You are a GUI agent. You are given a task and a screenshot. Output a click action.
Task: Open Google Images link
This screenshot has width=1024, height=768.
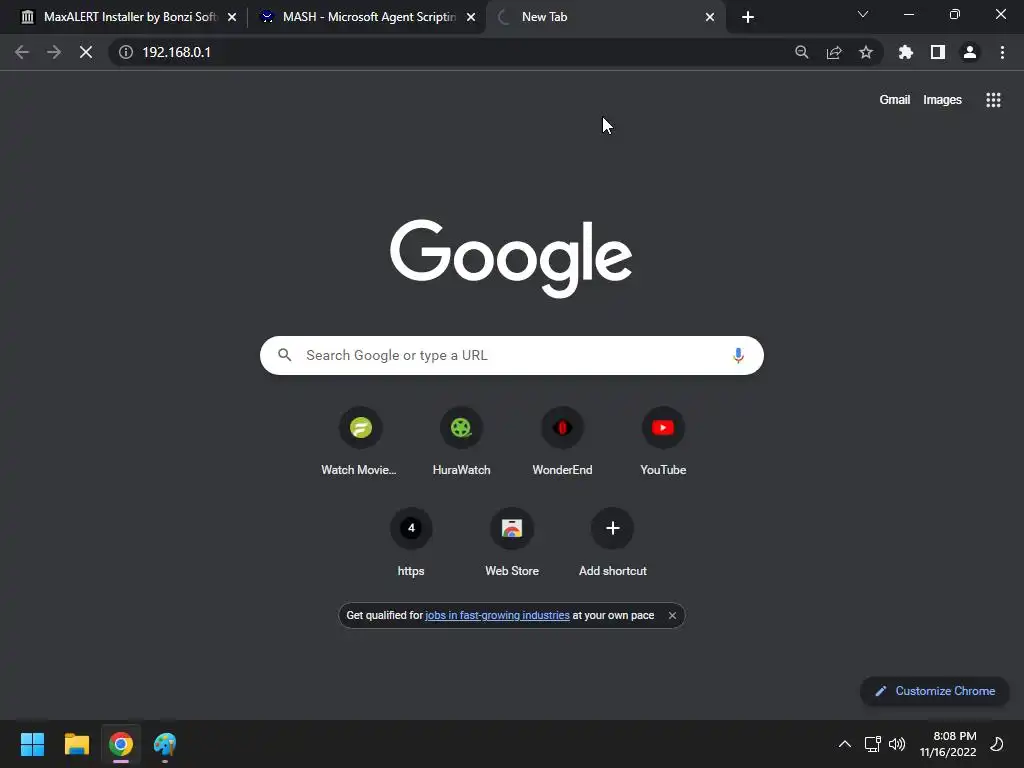point(942,100)
